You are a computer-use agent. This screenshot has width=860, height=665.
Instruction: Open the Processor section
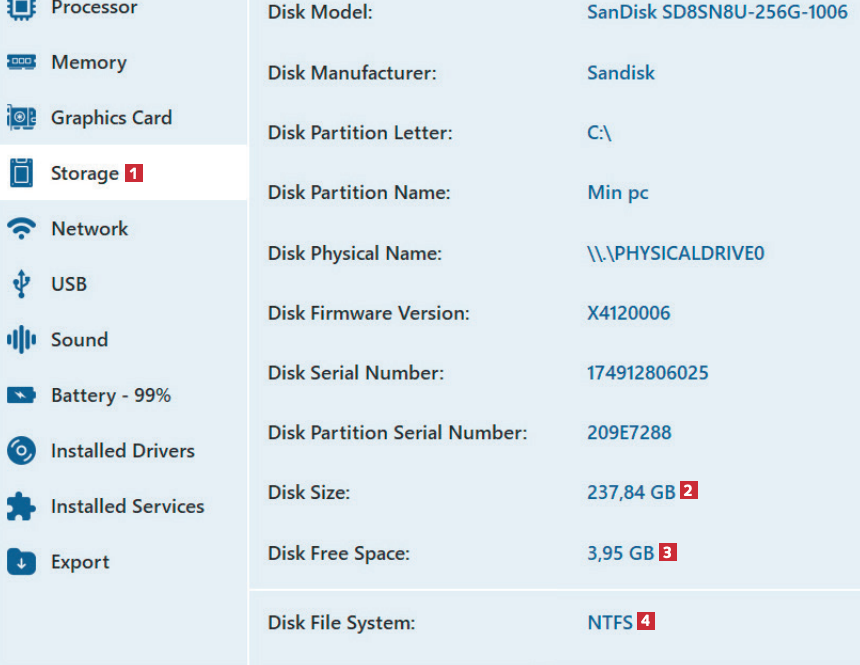coord(94,8)
